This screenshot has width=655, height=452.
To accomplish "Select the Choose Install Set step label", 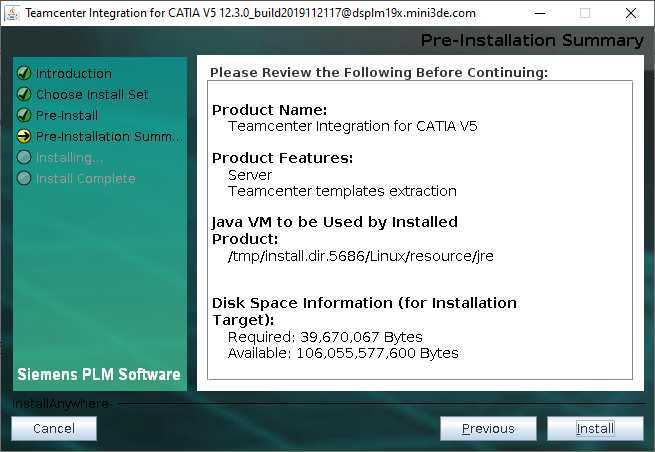I will click(x=92, y=94).
